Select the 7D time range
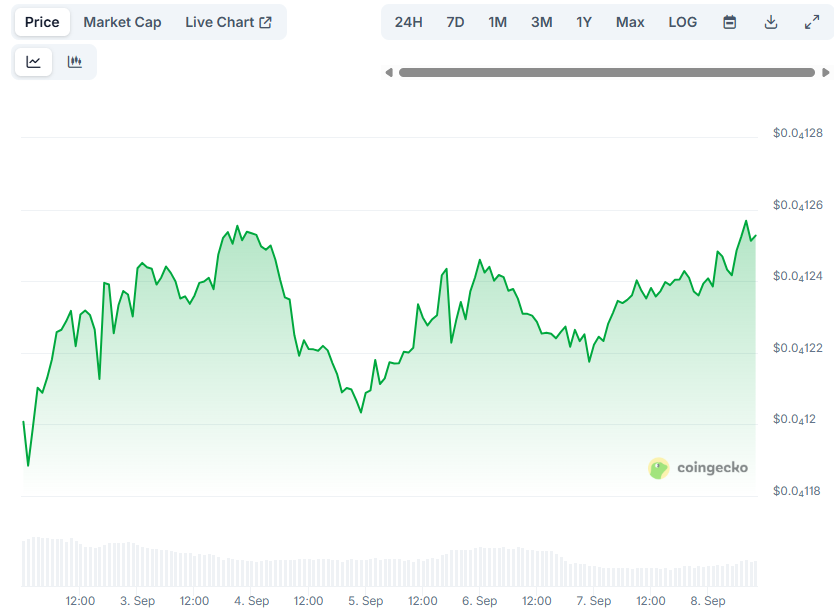 [x=455, y=21]
